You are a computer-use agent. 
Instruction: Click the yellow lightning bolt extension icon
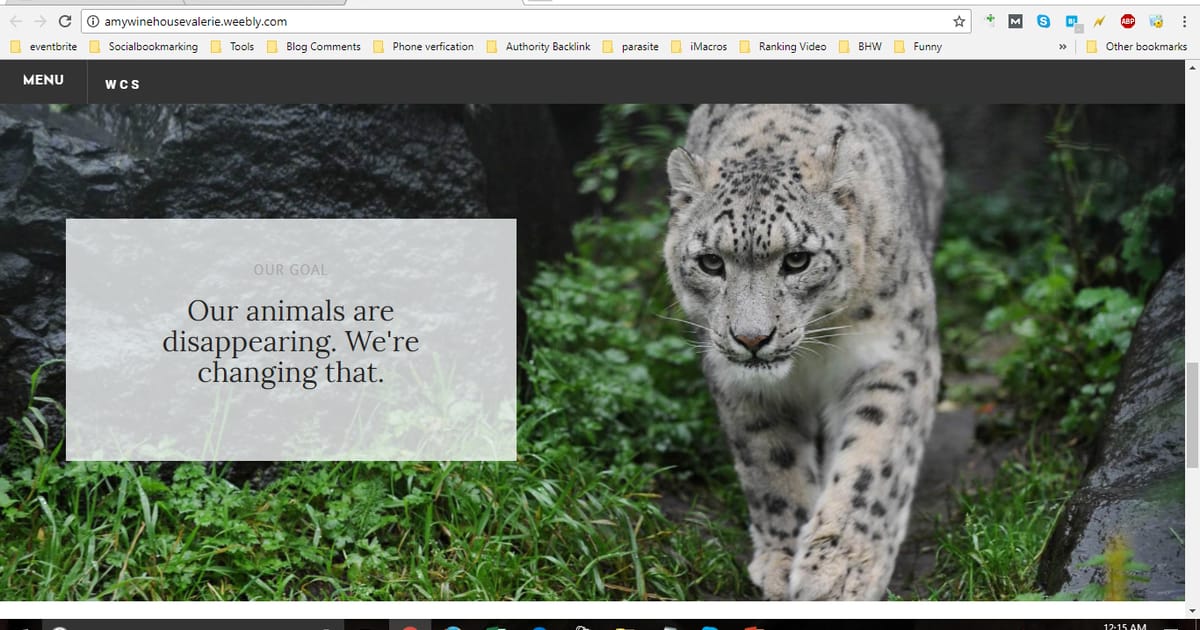[x=1100, y=21]
